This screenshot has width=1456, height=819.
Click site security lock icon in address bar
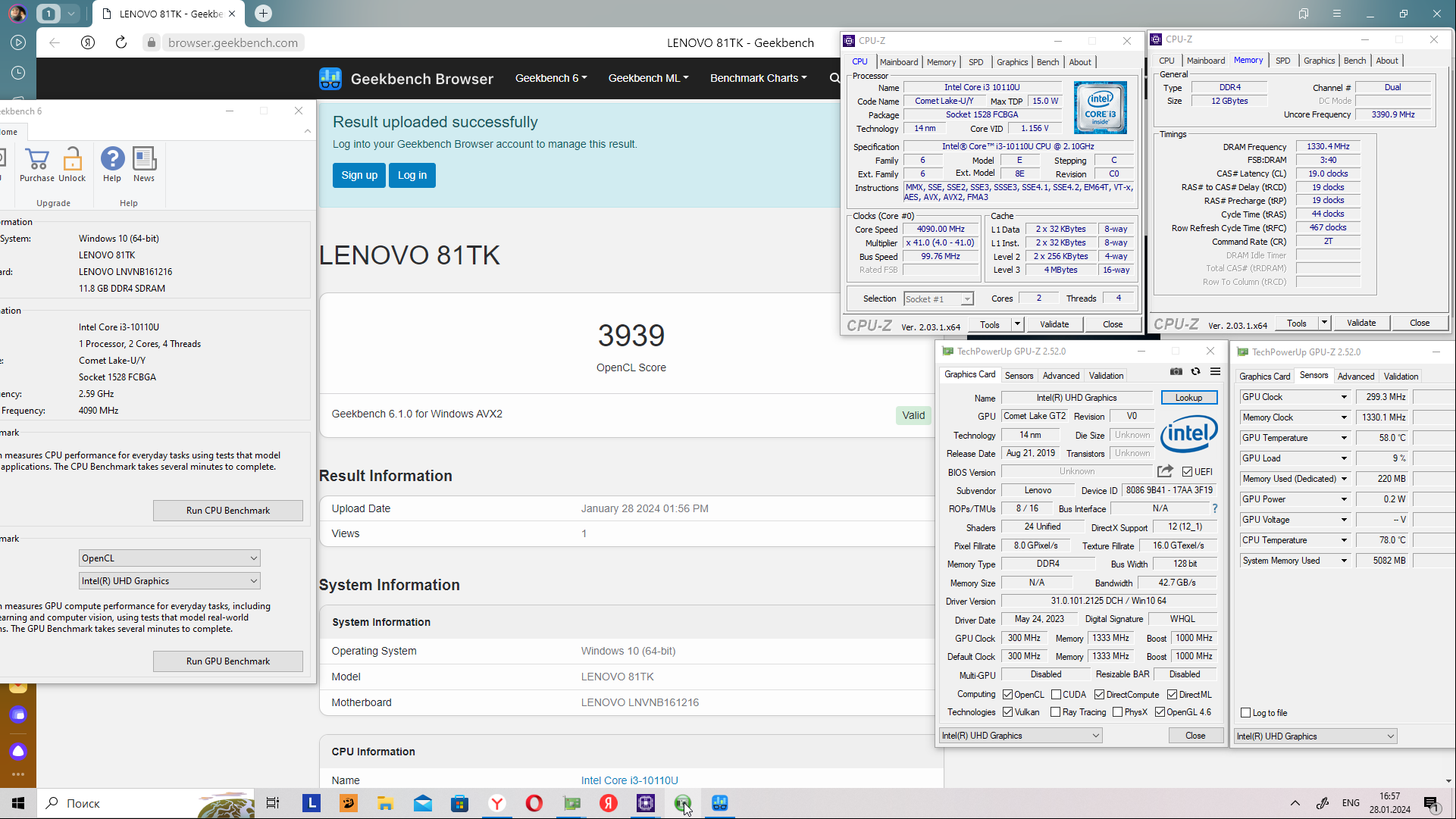point(152,42)
